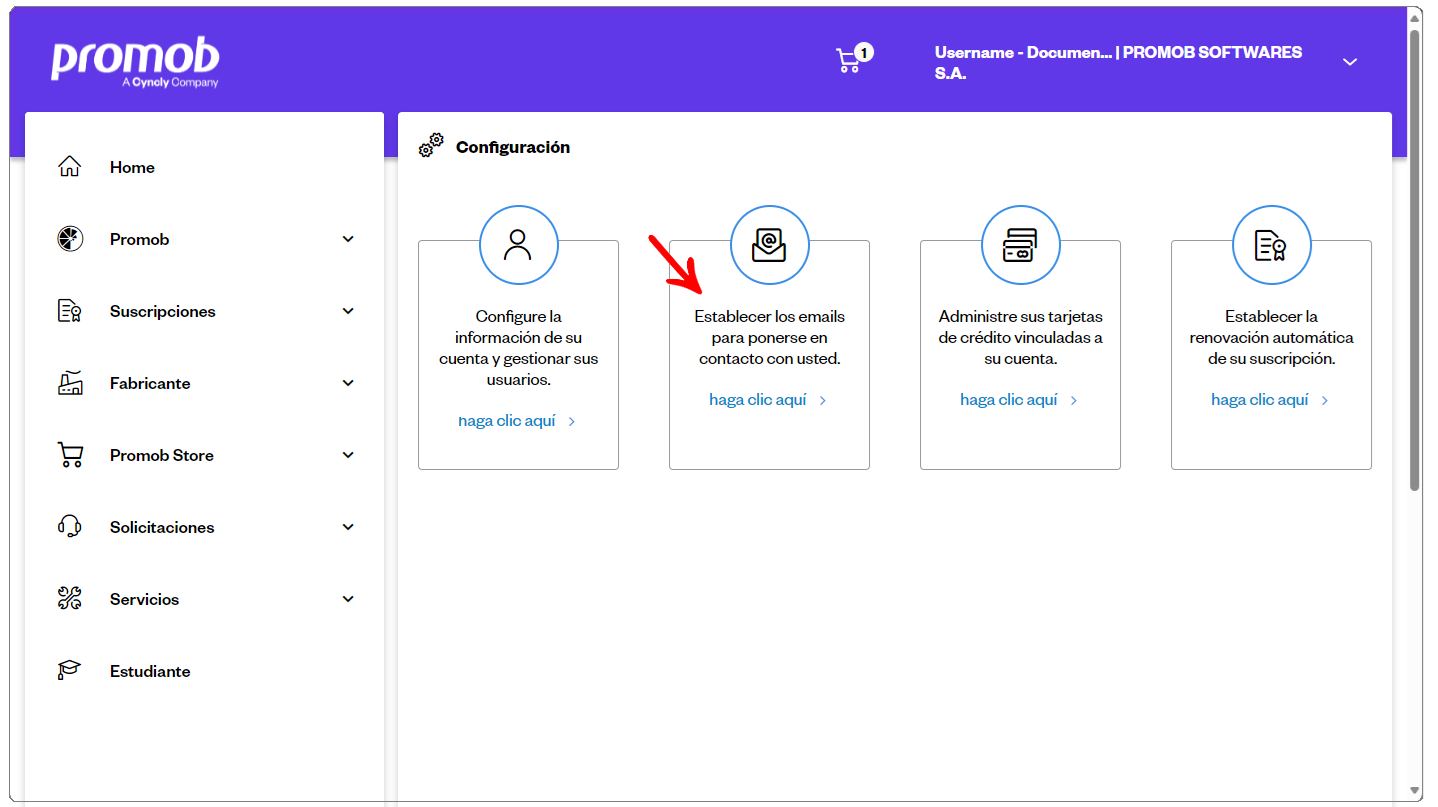The image size is (1438, 807).
Task: Click the scrollbar down arrow
Action: click(x=1415, y=790)
